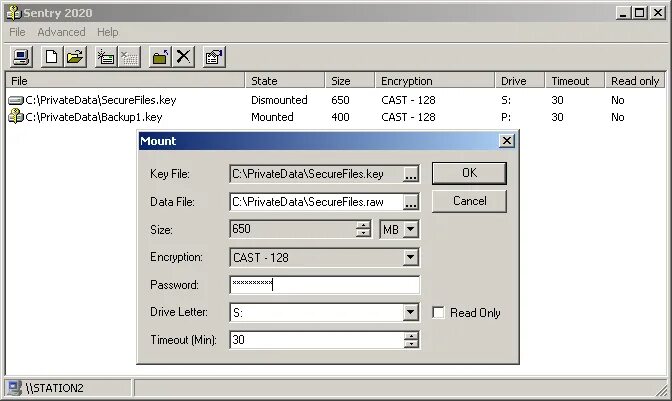Click the STATION2 computer icon in status bar

pyautogui.click(x=14, y=388)
